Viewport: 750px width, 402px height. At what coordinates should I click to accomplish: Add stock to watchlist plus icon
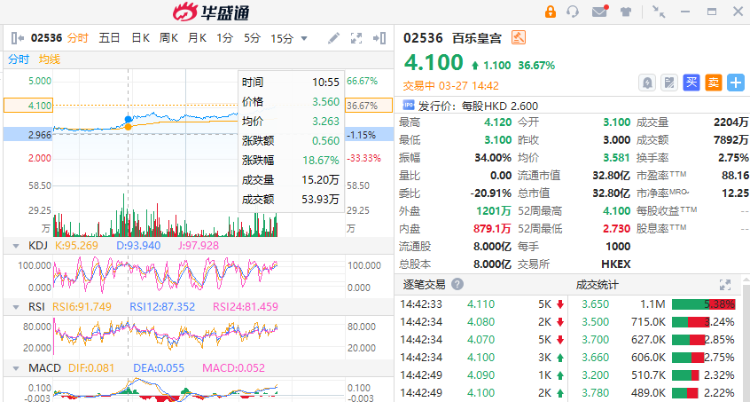coord(736,82)
